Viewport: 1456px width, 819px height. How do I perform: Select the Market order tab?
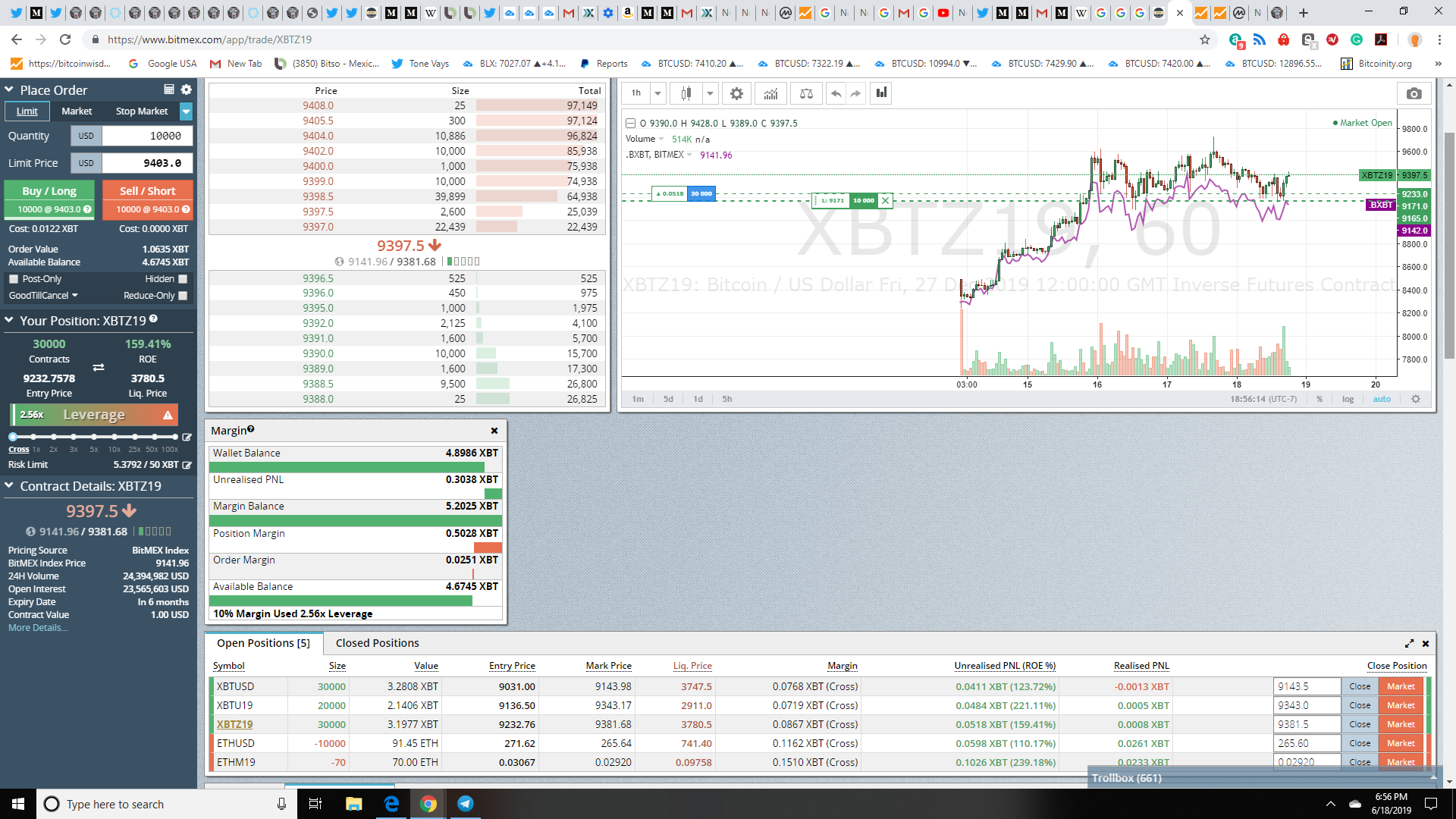(x=77, y=111)
